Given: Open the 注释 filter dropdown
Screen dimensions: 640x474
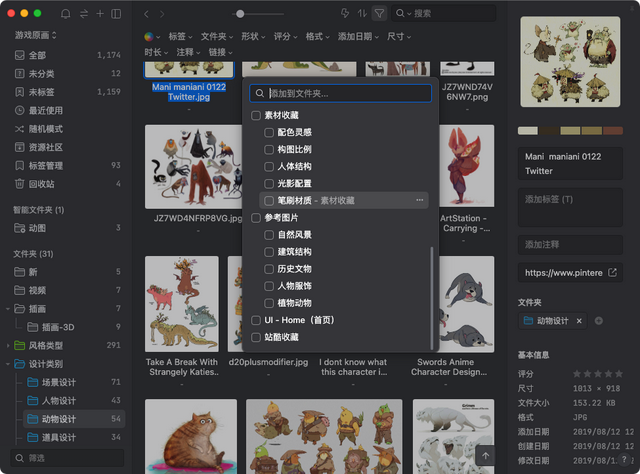Looking at the screenshot, I should pos(188,52).
